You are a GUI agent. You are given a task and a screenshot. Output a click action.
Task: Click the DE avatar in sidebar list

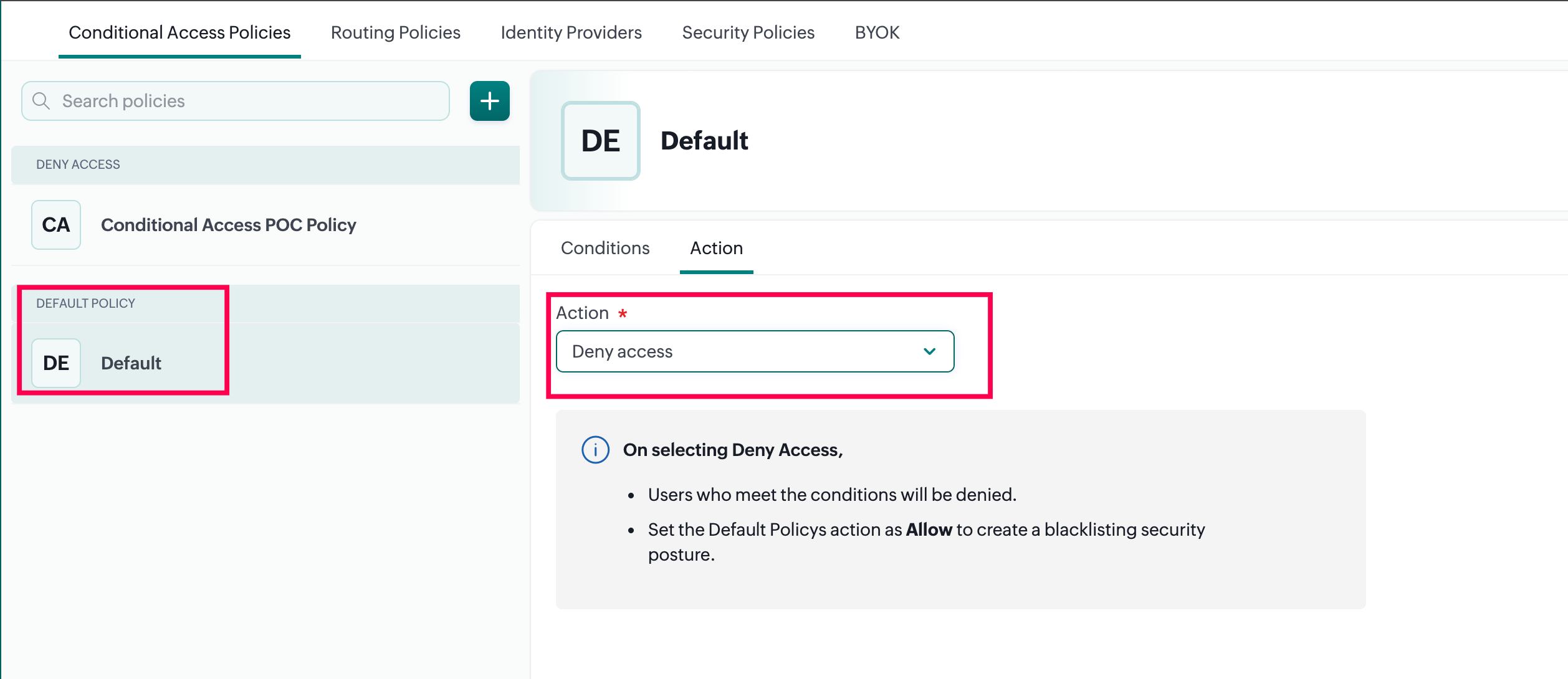[56, 363]
